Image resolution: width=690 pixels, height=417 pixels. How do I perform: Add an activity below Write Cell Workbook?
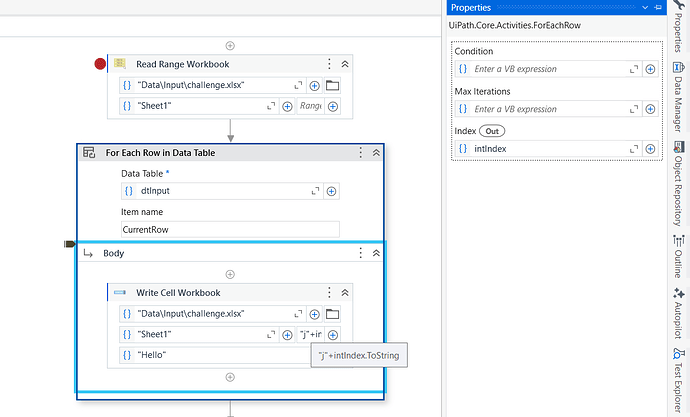coord(230,377)
